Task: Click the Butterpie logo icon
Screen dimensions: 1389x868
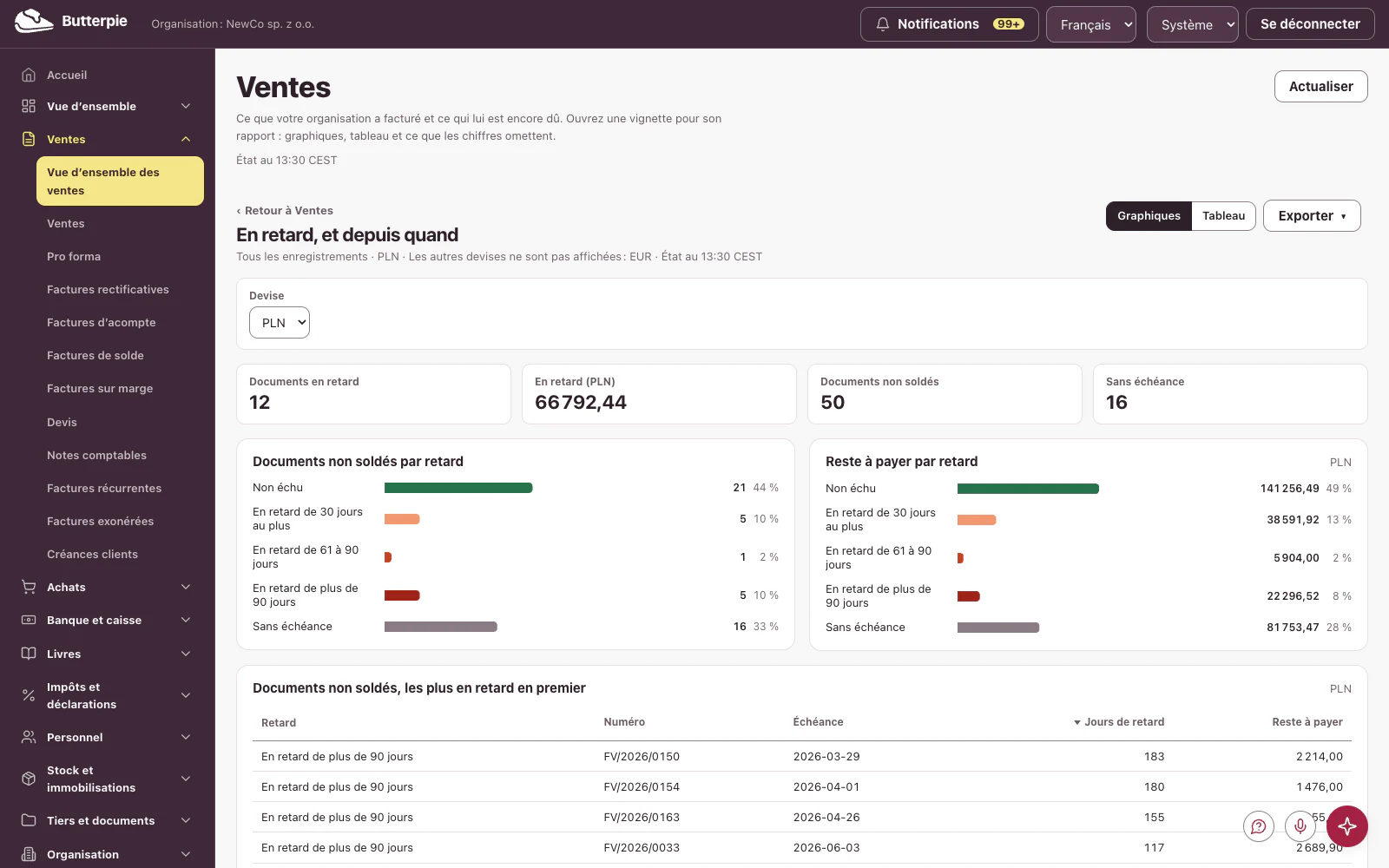Action: point(34,21)
